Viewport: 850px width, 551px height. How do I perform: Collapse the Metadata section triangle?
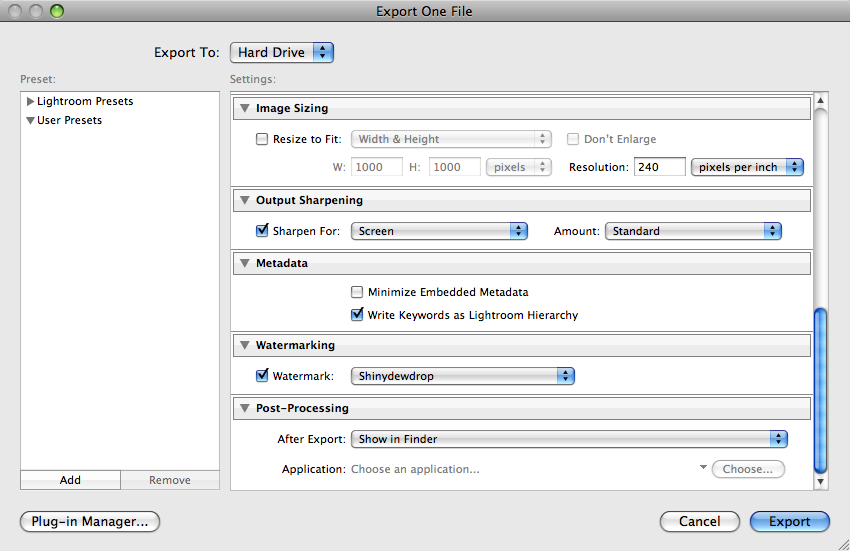click(245, 263)
